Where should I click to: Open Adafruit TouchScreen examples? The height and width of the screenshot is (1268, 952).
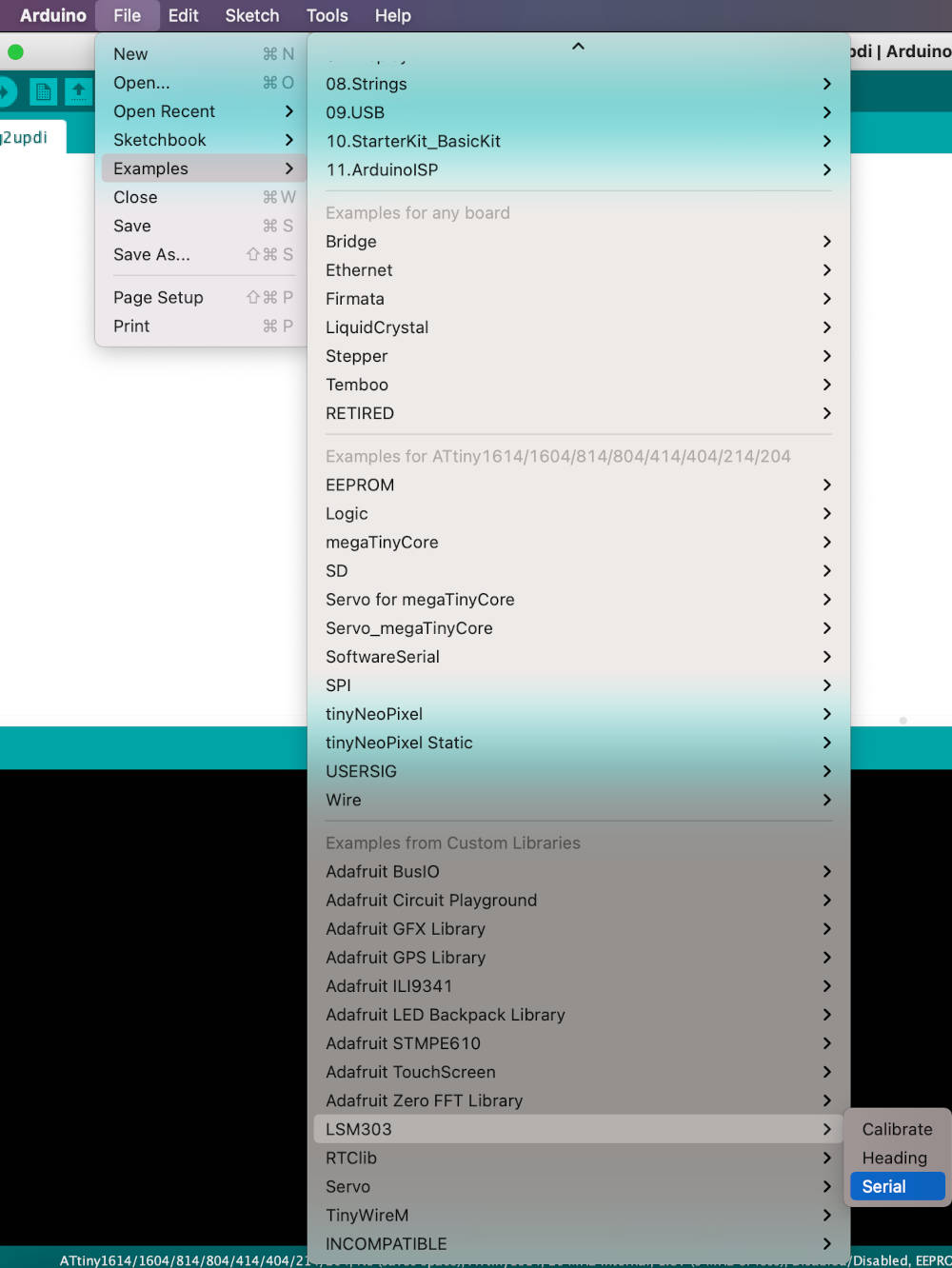pyautogui.click(x=578, y=1071)
